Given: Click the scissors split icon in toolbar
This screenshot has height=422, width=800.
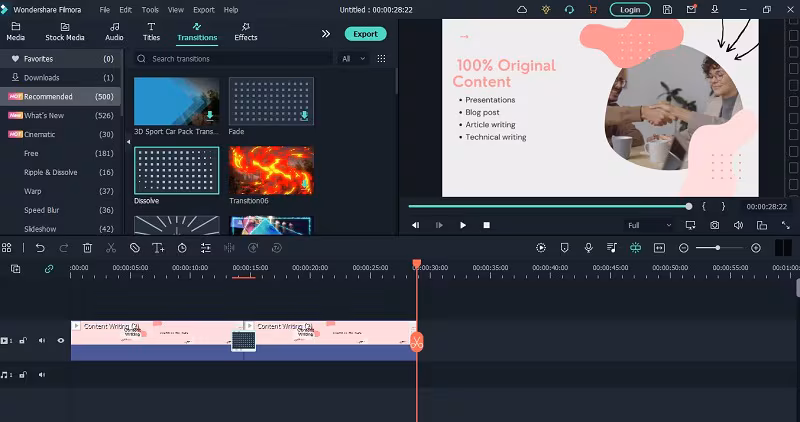Looking at the screenshot, I should [x=111, y=248].
